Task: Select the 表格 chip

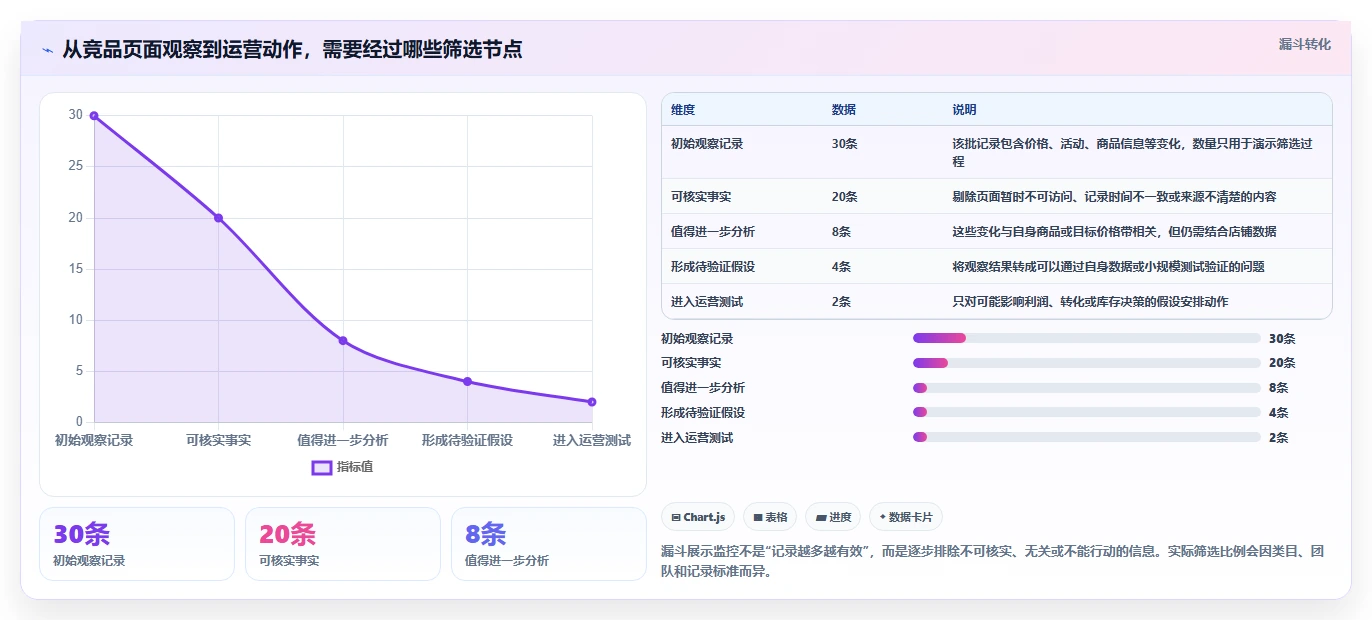Action: coord(770,517)
